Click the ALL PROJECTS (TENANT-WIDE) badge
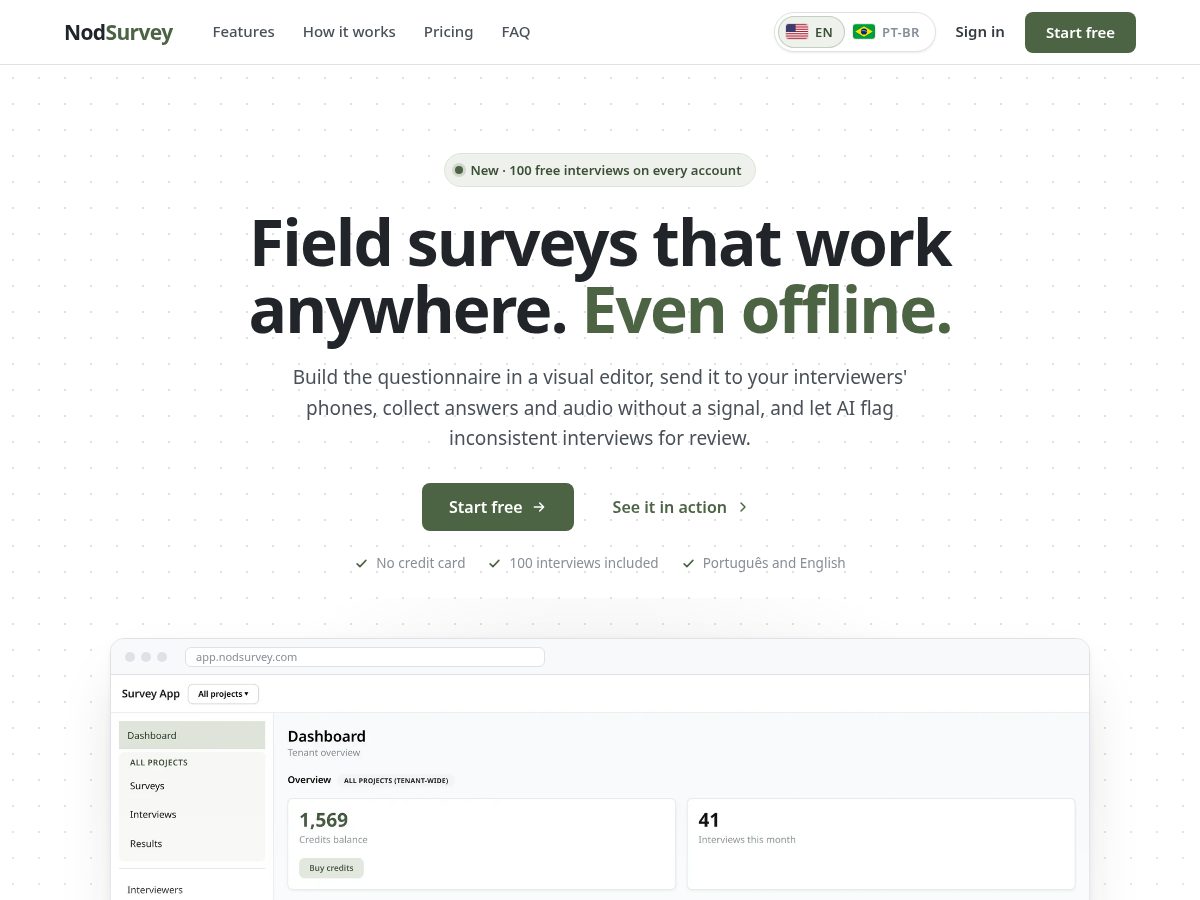Image resolution: width=1200 pixels, height=900 pixels. click(x=396, y=780)
